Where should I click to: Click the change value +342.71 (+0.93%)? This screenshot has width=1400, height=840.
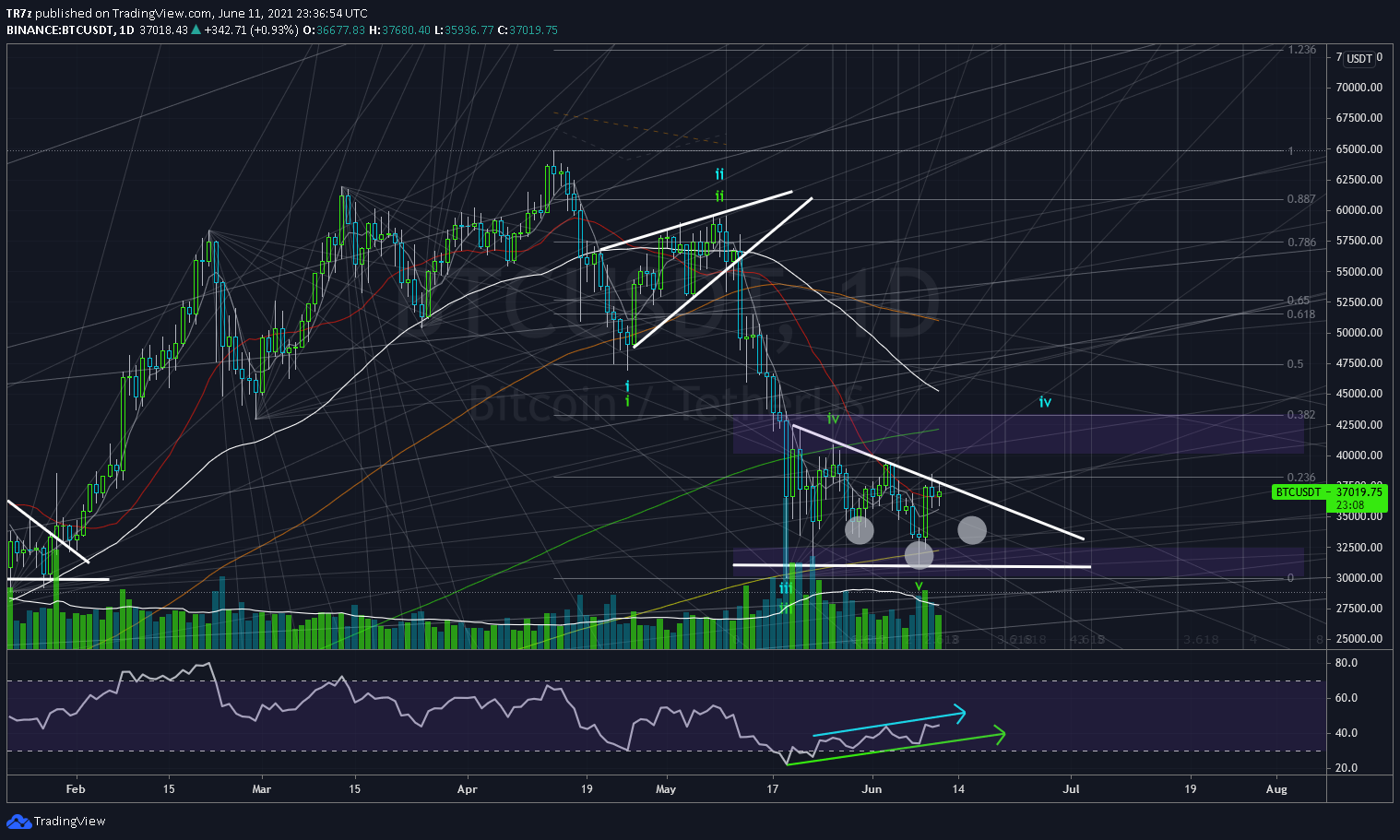[x=252, y=30]
